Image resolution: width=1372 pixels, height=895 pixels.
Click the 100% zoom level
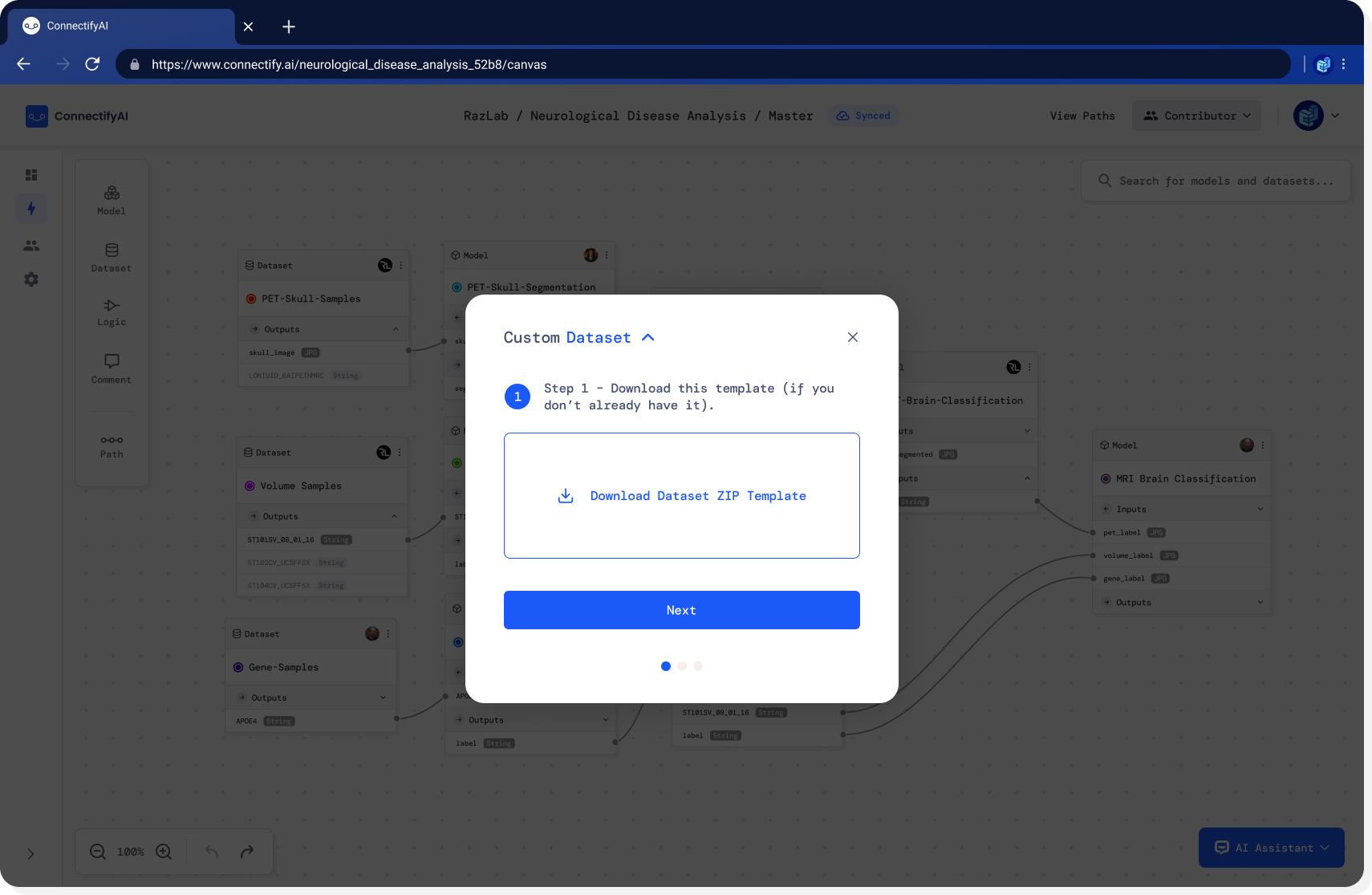(131, 852)
